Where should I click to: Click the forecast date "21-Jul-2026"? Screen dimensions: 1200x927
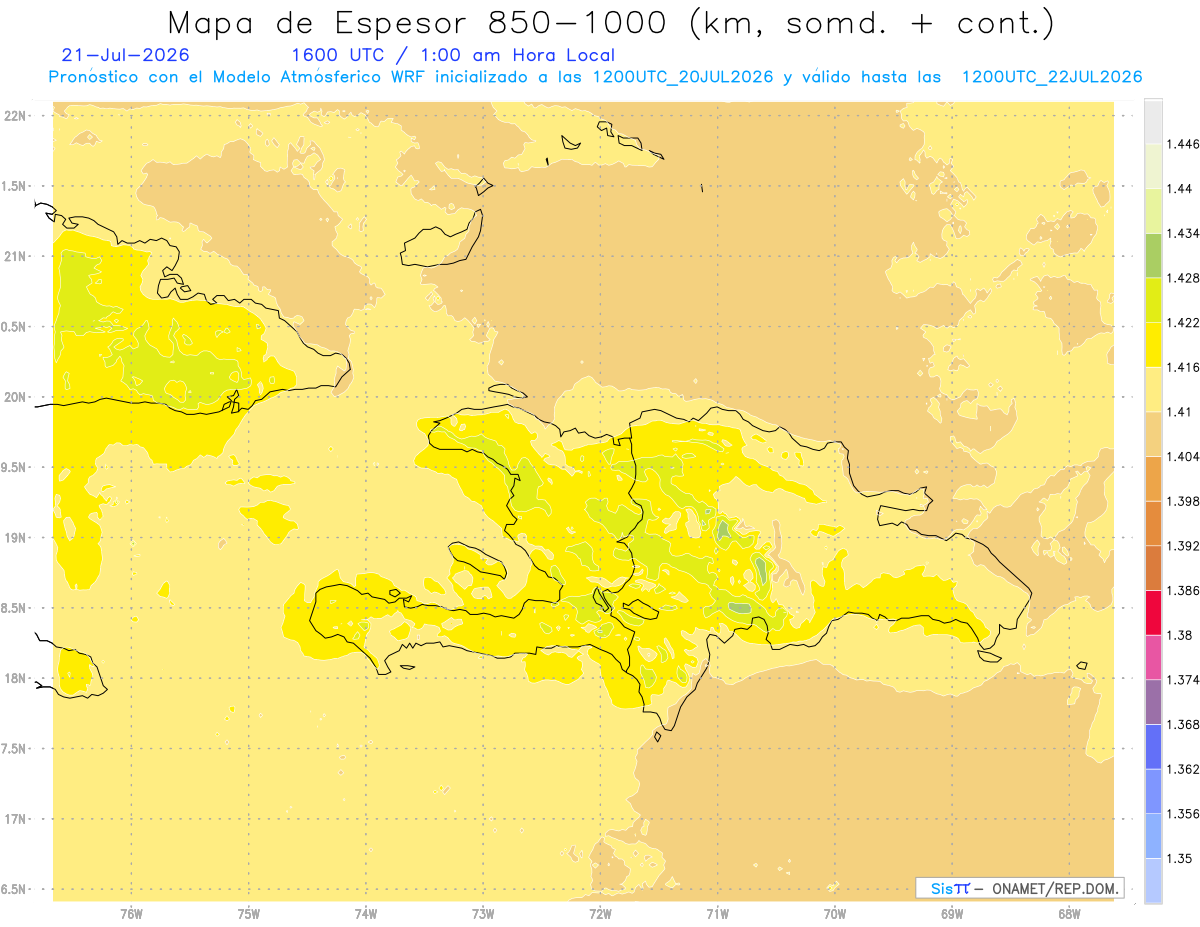125,55
